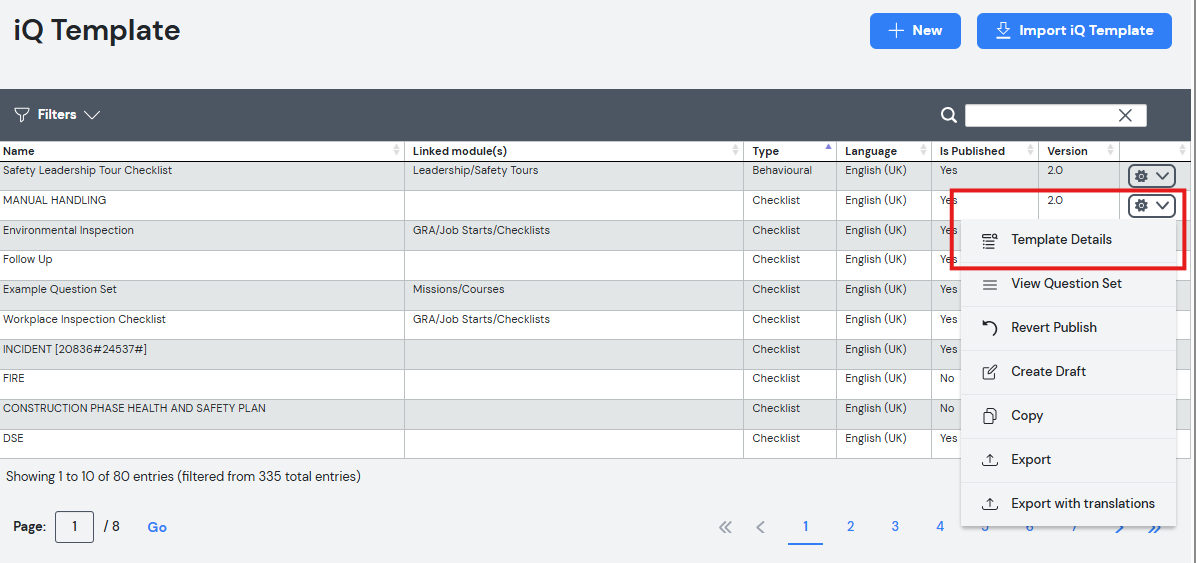Expand the Filters chevron
The width and height of the screenshot is (1196, 563).
92,115
